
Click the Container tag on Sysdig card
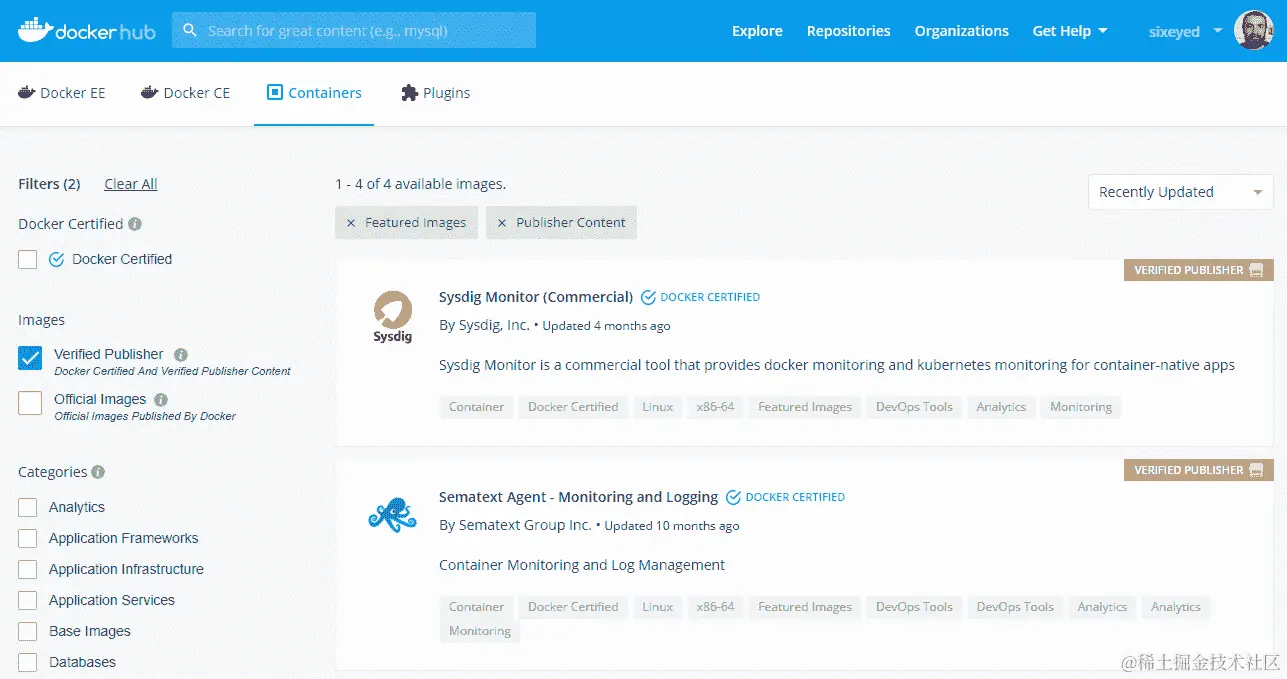(477, 407)
